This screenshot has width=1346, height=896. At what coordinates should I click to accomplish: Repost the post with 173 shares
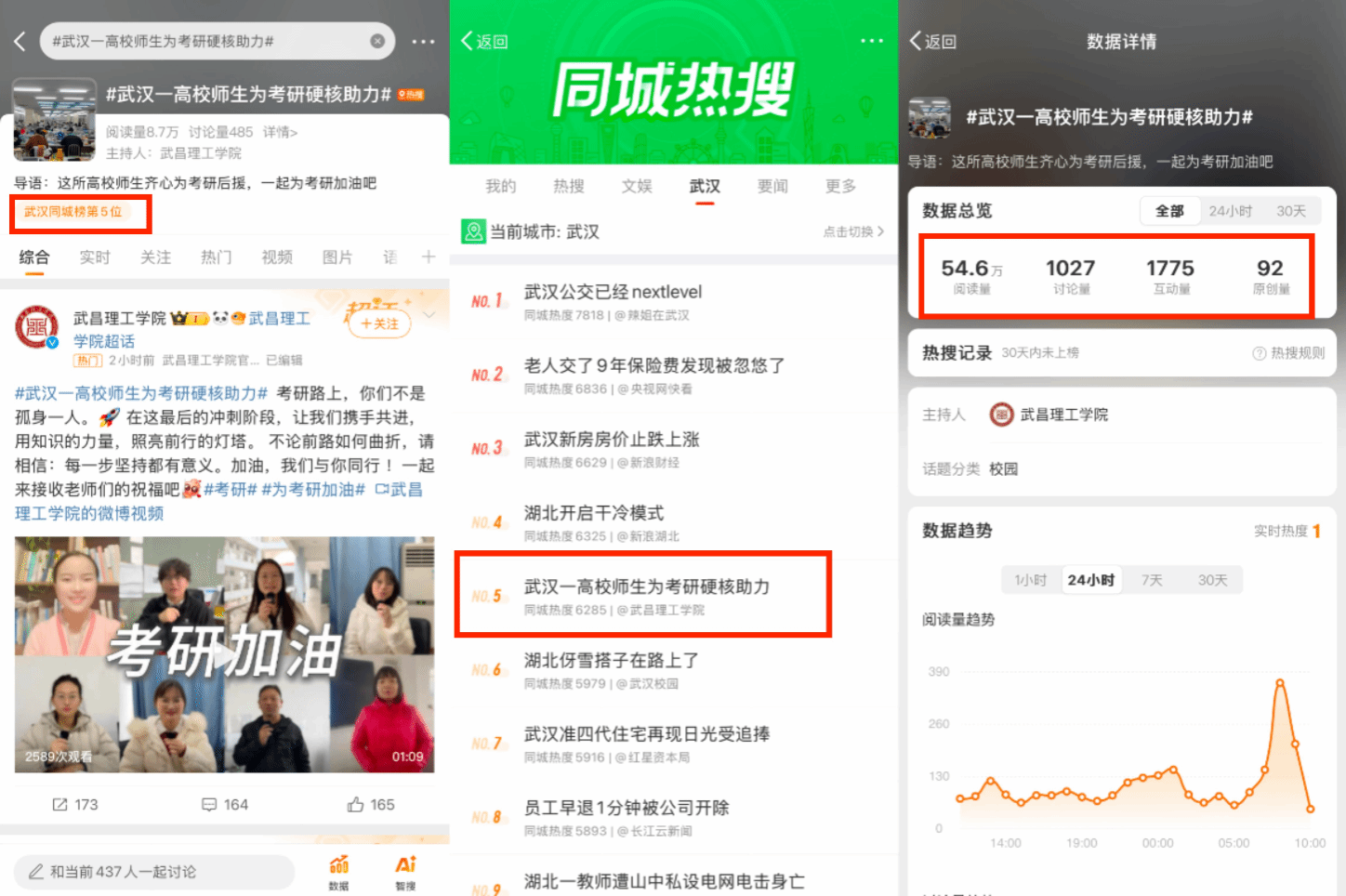[74, 804]
